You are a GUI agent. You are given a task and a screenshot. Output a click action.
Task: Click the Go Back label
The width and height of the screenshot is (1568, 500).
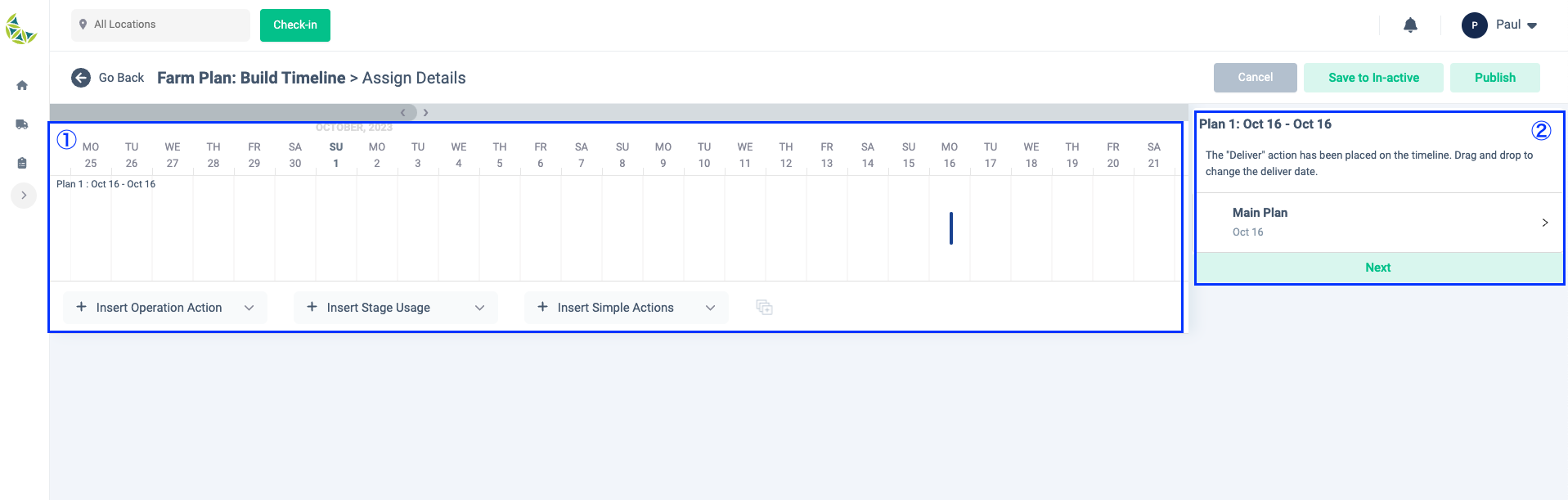(121, 78)
